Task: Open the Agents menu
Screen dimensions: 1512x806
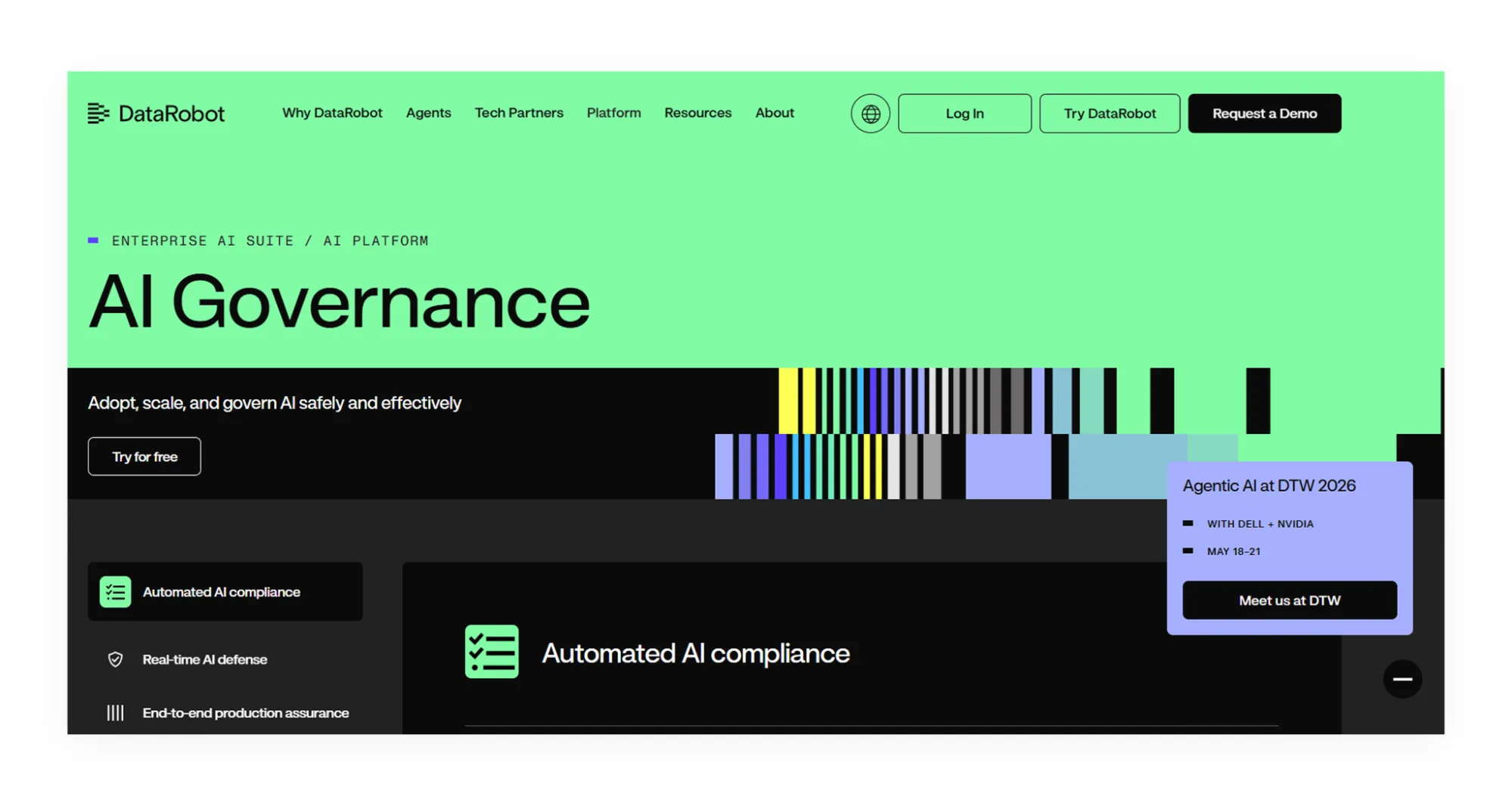Action: click(x=428, y=113)
